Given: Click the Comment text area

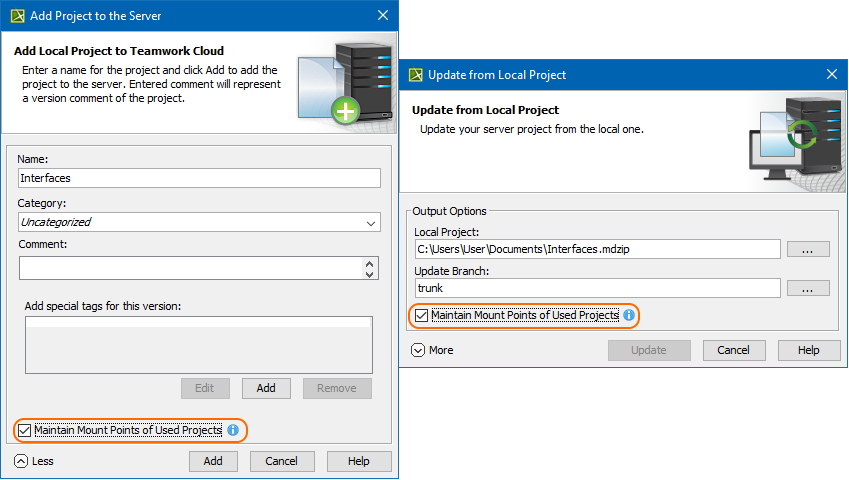Looking at the screenshot, I should point(190,268).
